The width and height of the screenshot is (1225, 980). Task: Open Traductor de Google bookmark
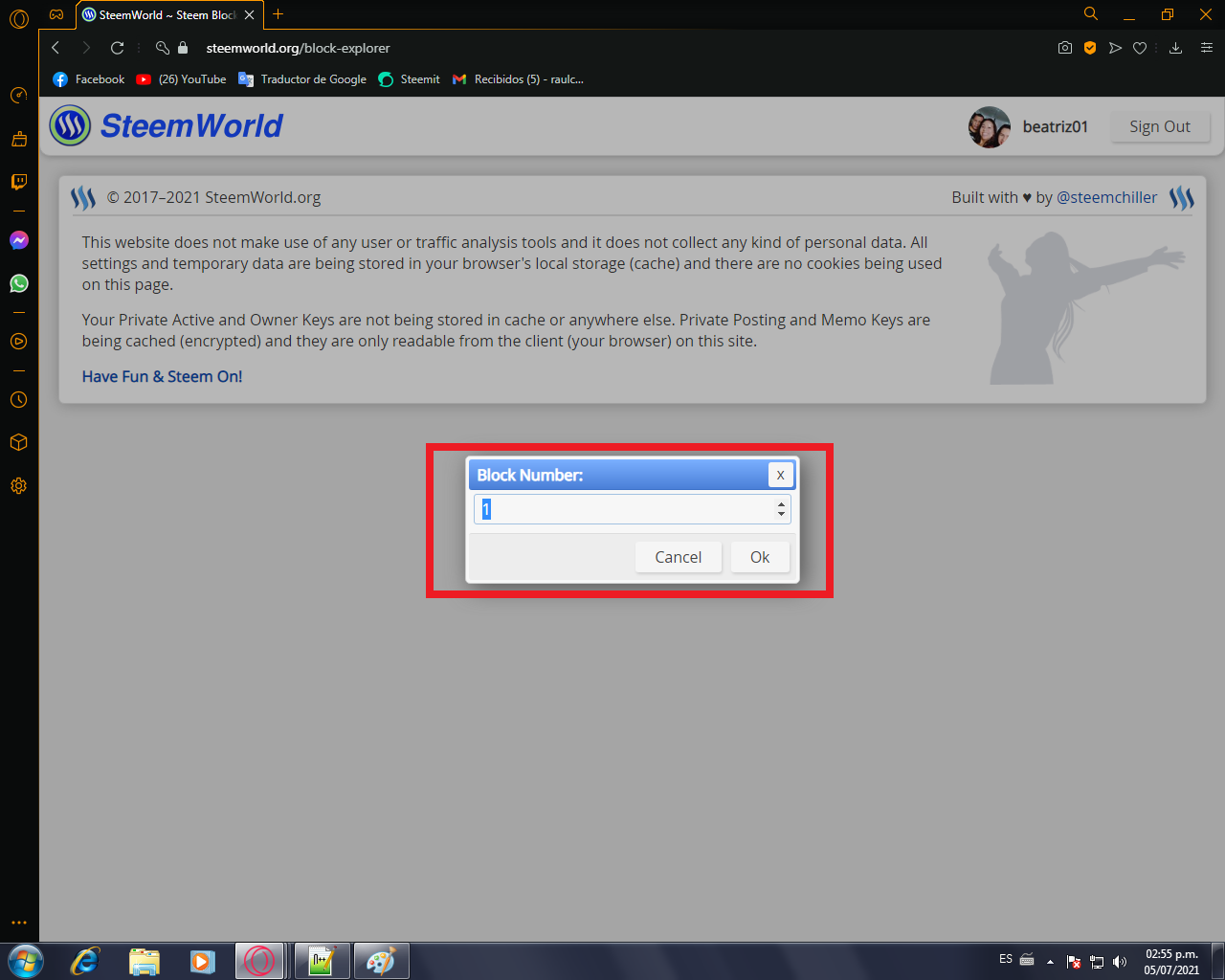click(302, 79)
